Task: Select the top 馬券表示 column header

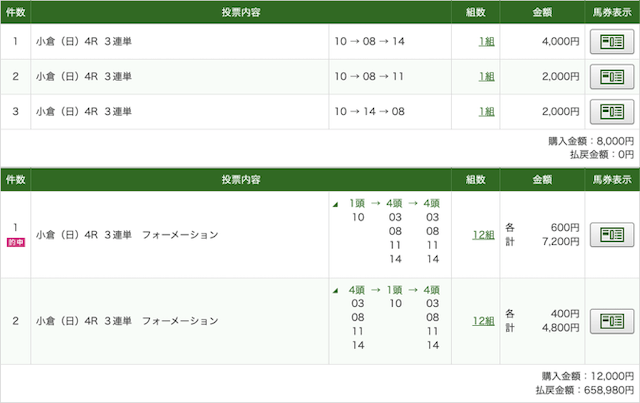Action: coord(612,12)
